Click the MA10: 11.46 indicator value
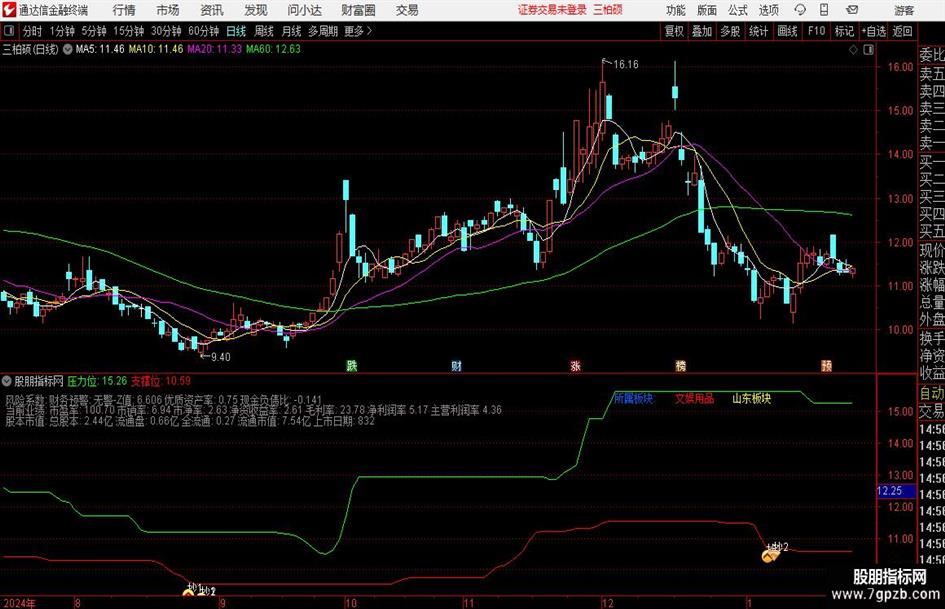Viewport: 945px width, 609px height. (156, 49)
